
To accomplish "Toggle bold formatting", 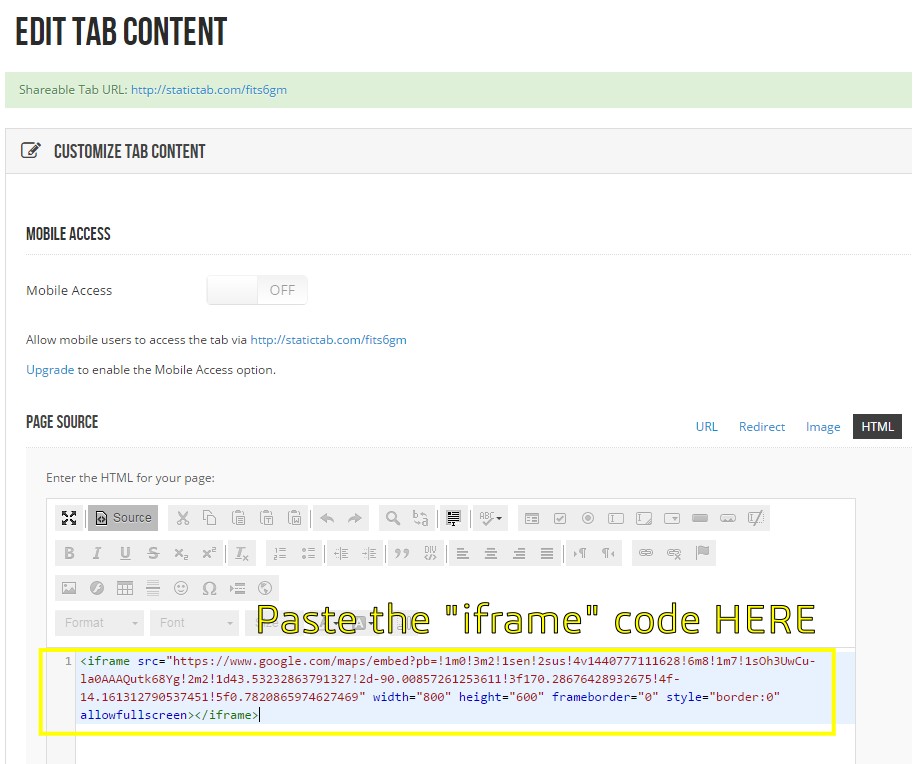I will (69, 553).
